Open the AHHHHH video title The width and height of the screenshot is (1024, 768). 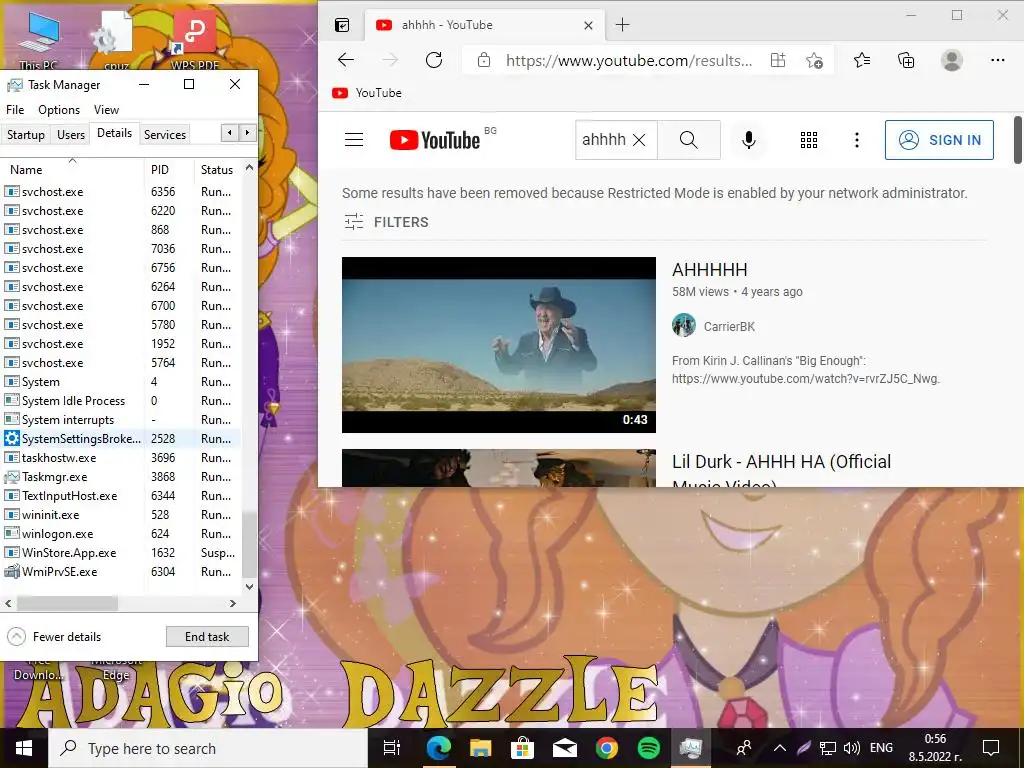(709, 270)
